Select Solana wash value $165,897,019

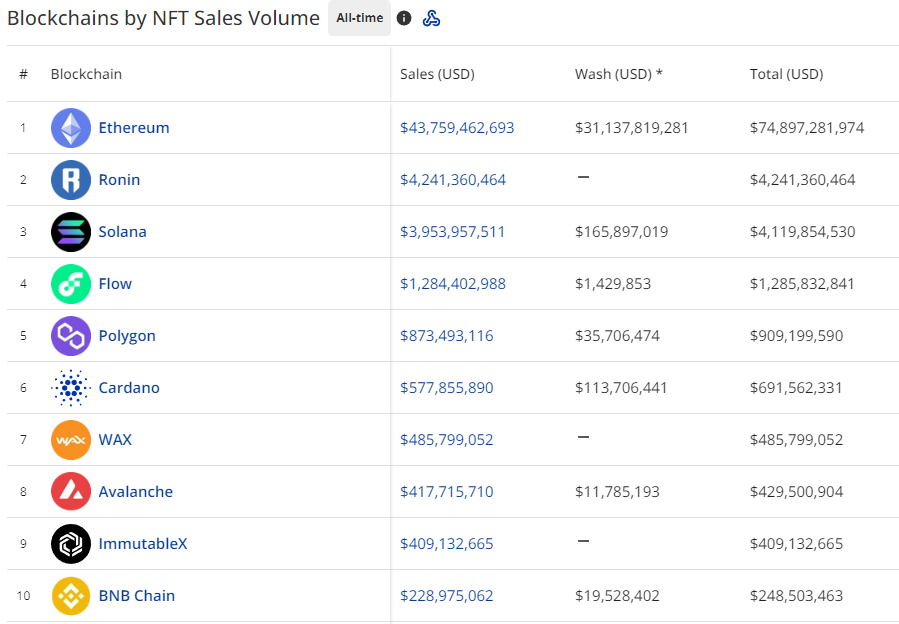click(622, 232)
